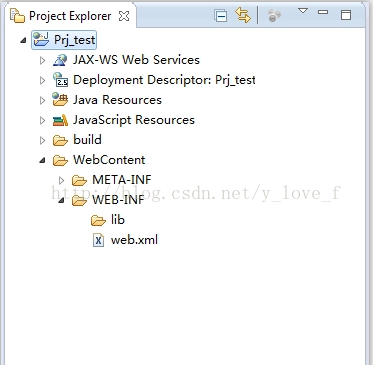This screenshot has height=365, width=373.
Task: Click the web.xml file icon
Action: pyautogui.click(x=98, y=240)
